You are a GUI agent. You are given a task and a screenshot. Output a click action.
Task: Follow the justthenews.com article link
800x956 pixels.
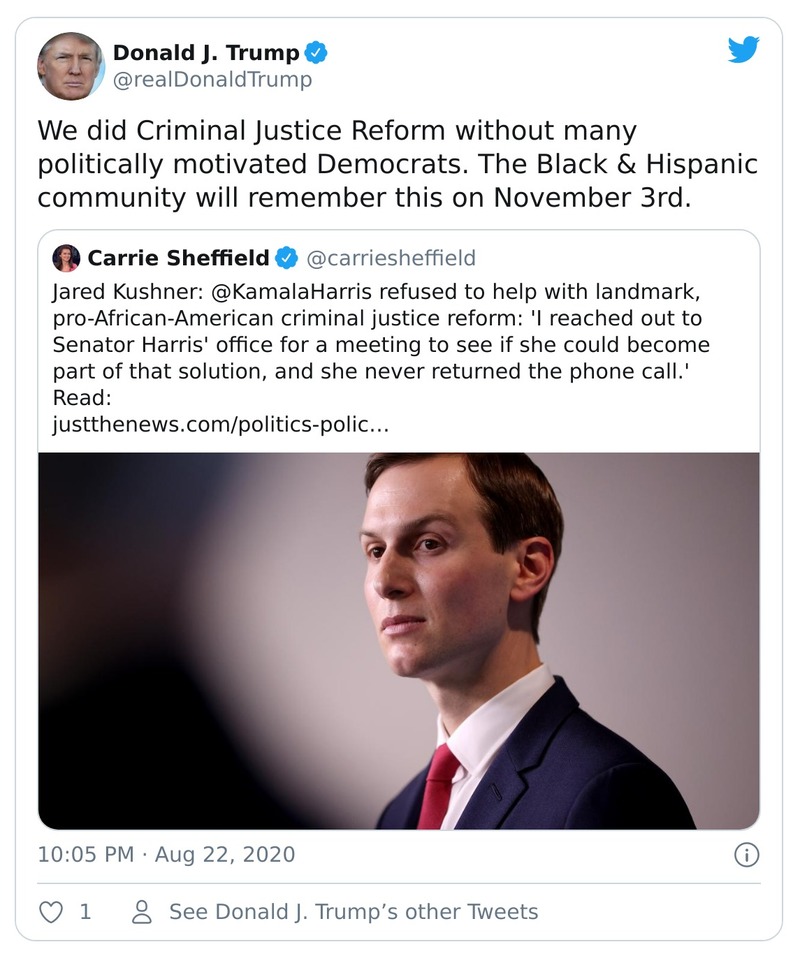click(220, 424)
